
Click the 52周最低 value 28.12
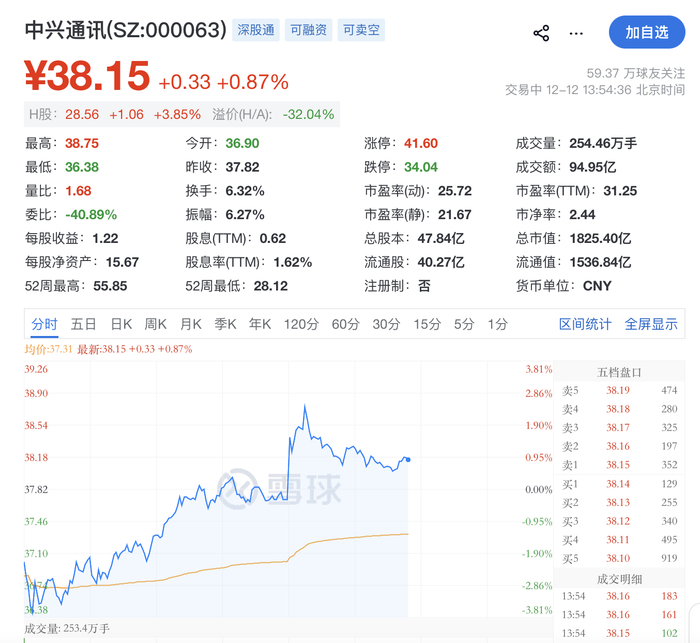[271, 286]
